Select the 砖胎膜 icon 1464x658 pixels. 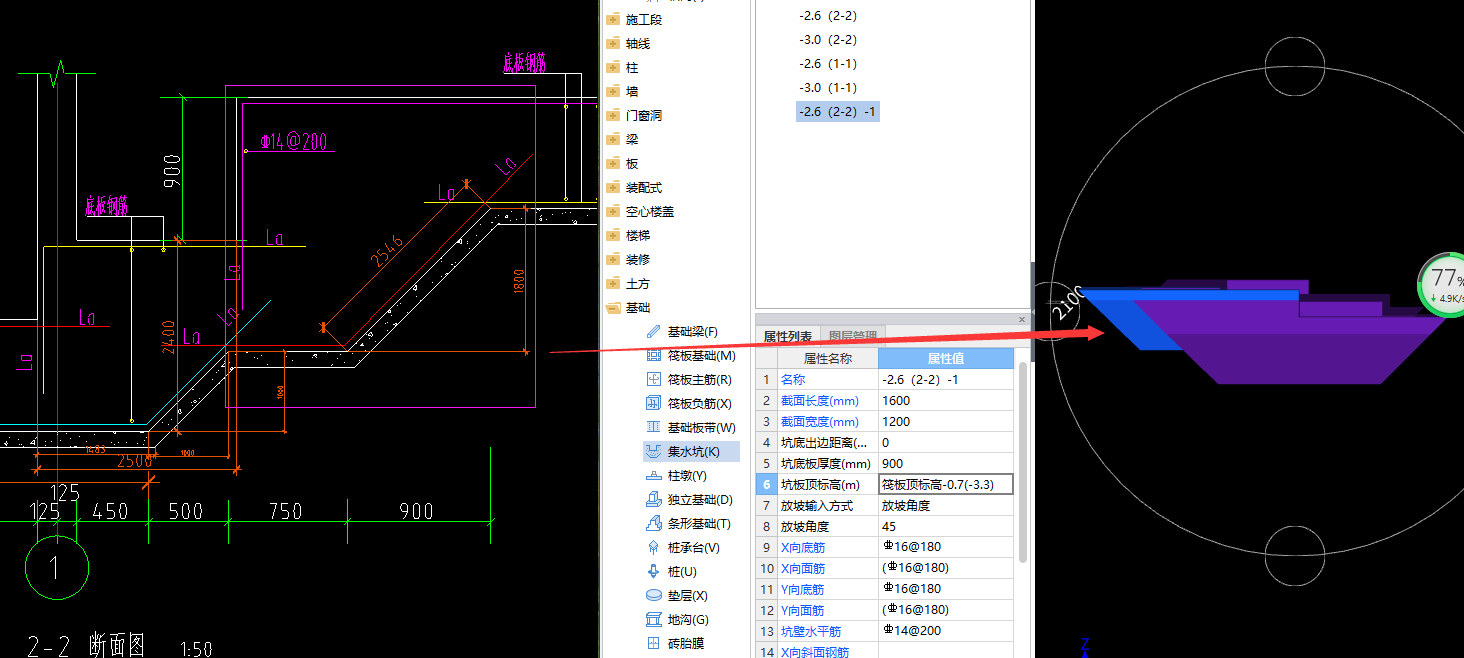click(654, 643)
